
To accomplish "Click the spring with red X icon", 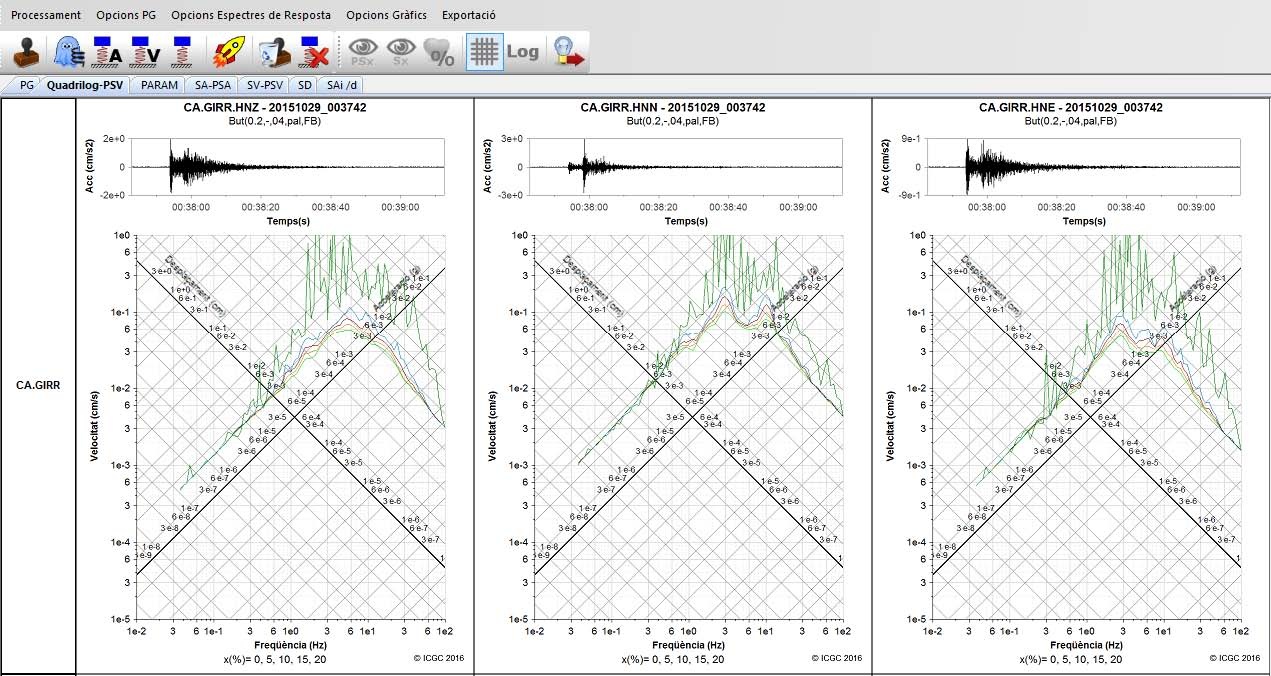I will (314, 52).
